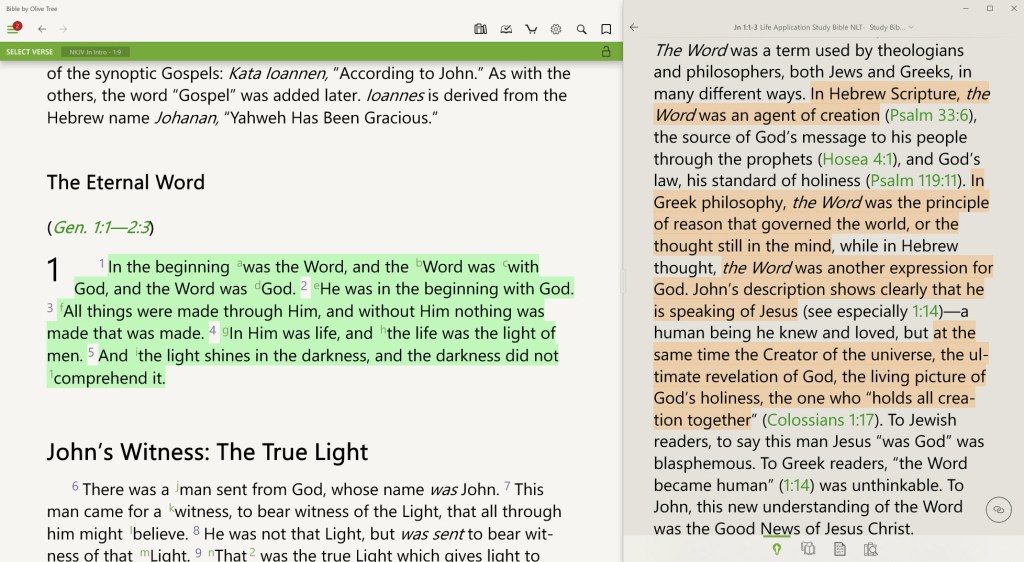Open the hamburger menu with notification badge
1024x562 pixels.
pyautogui.click(x=14, y=28)
